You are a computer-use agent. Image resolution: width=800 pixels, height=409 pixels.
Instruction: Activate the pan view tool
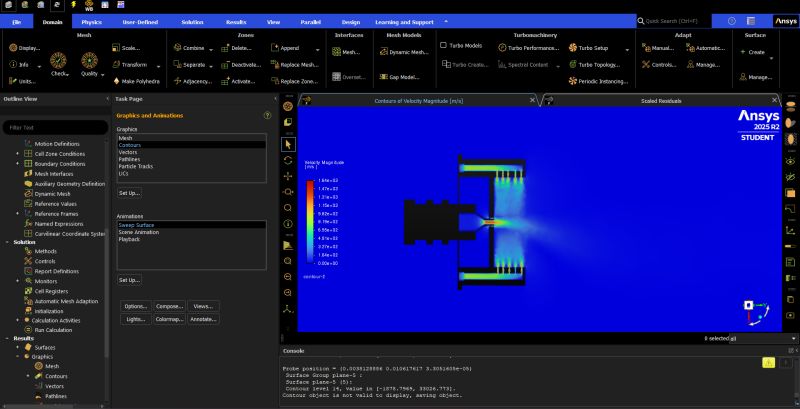pyautogui.click(x=288, y=176)
